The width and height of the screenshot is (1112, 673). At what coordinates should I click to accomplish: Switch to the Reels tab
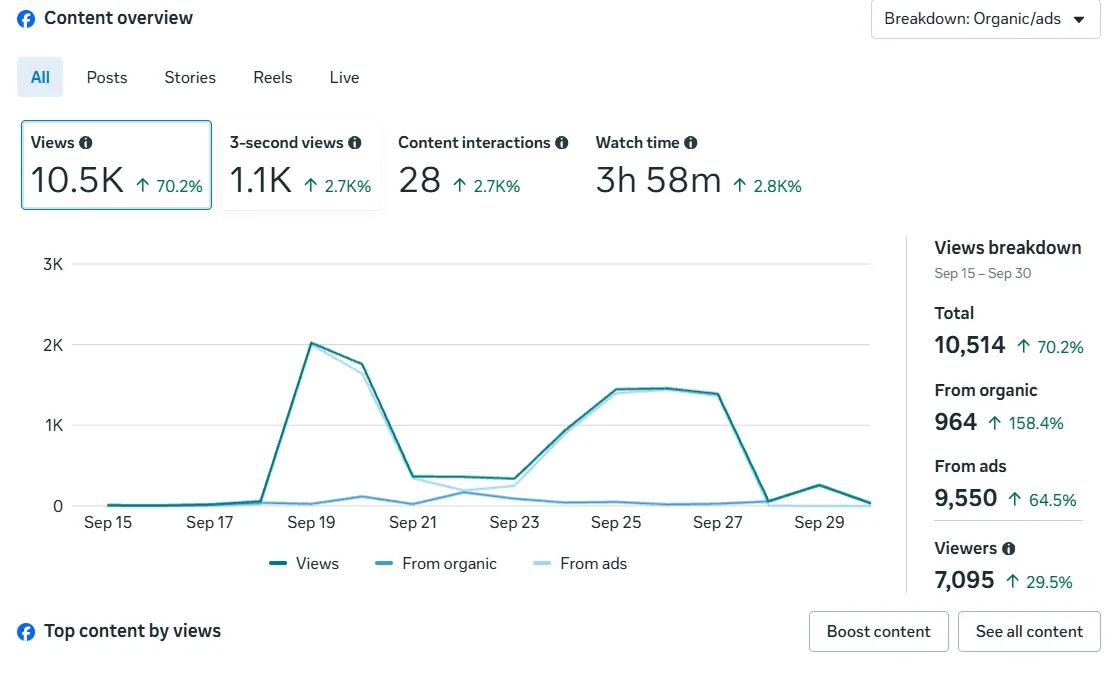273,77
